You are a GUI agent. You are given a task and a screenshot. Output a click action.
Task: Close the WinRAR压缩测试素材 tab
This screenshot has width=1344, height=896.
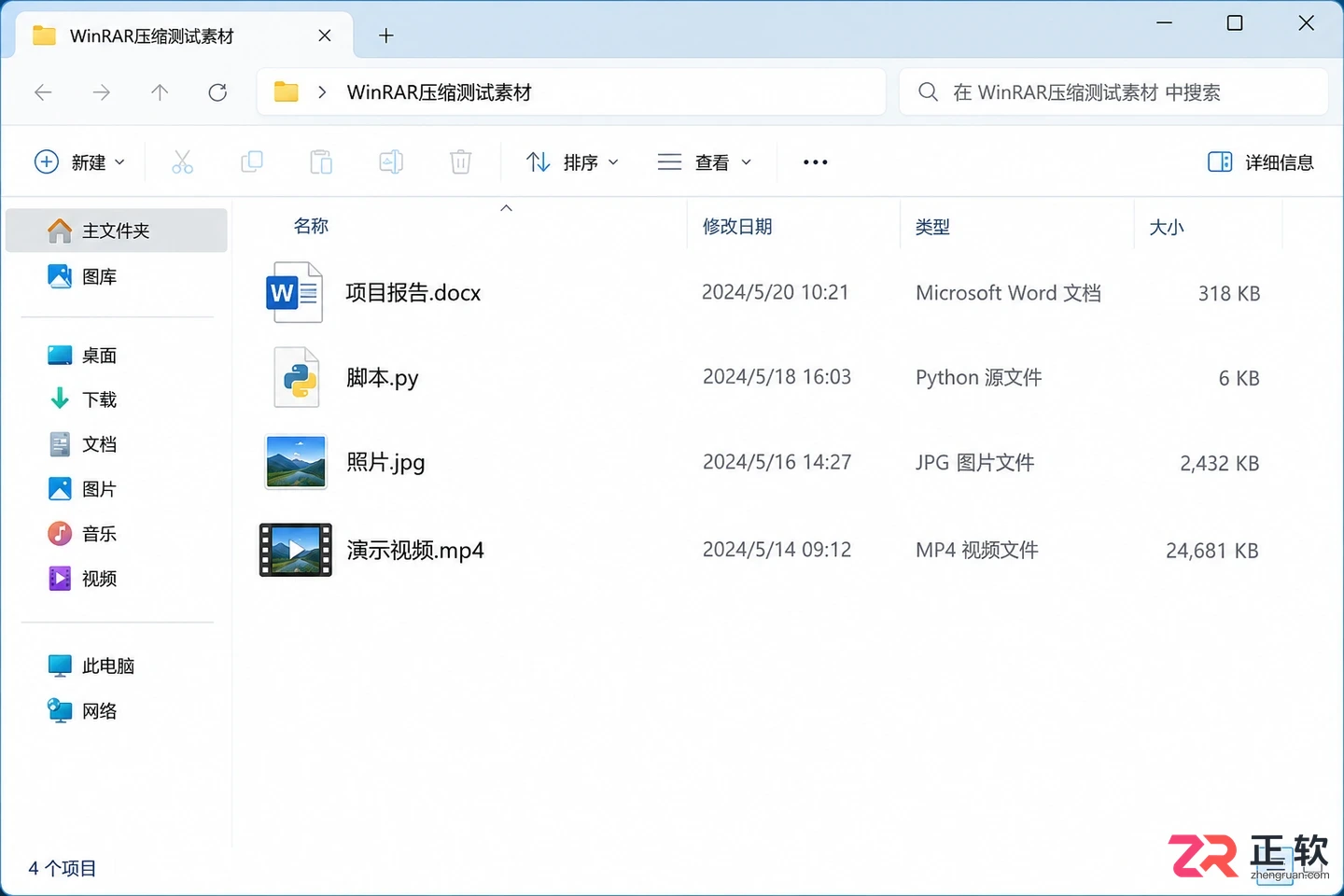[325, 35]
